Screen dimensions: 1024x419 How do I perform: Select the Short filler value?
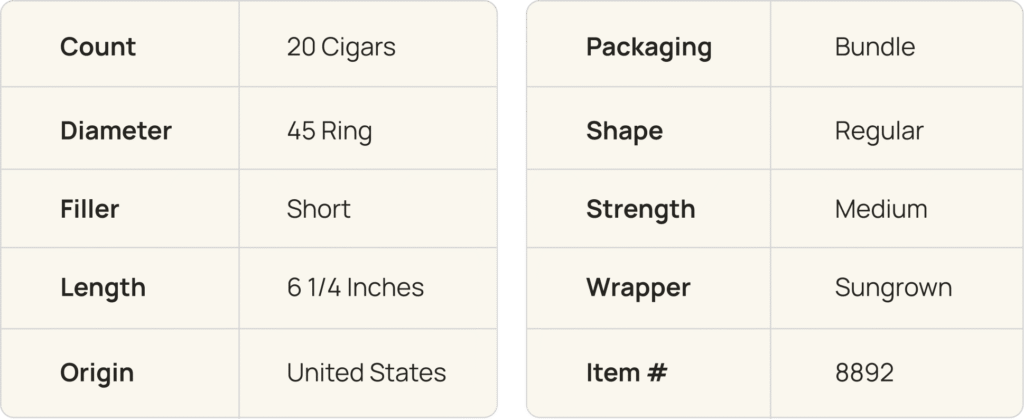(318, 209)
